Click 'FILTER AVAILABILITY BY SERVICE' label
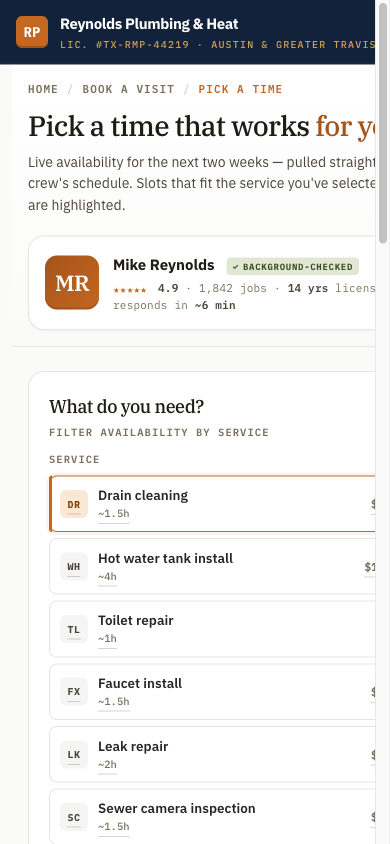The height and width of the screenshot is (844, 390). pos(159,433)
